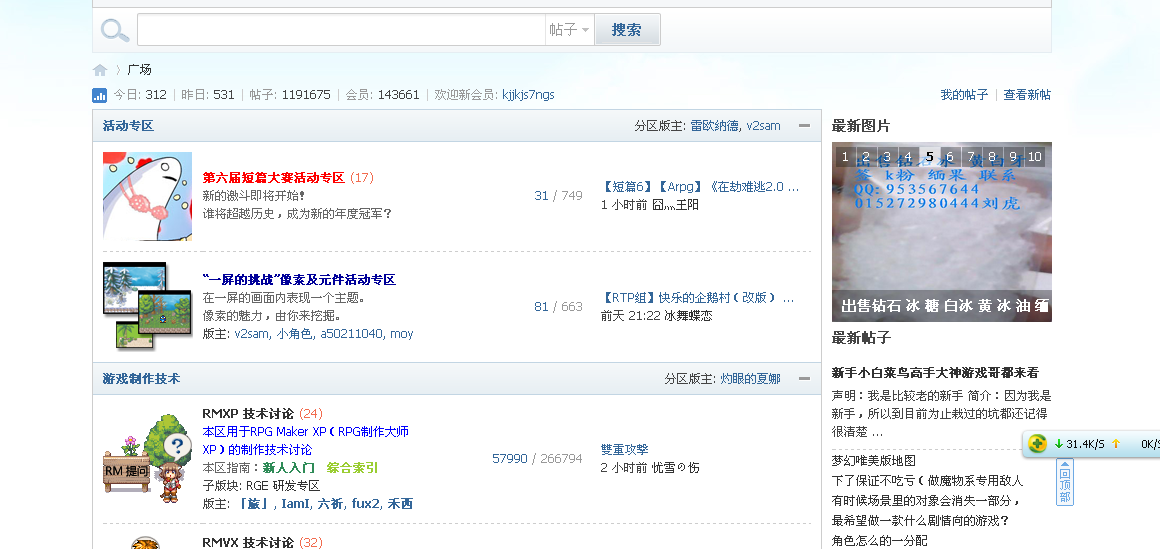Collapse the 游戏制作技术 section

click(x=804, y=379)
